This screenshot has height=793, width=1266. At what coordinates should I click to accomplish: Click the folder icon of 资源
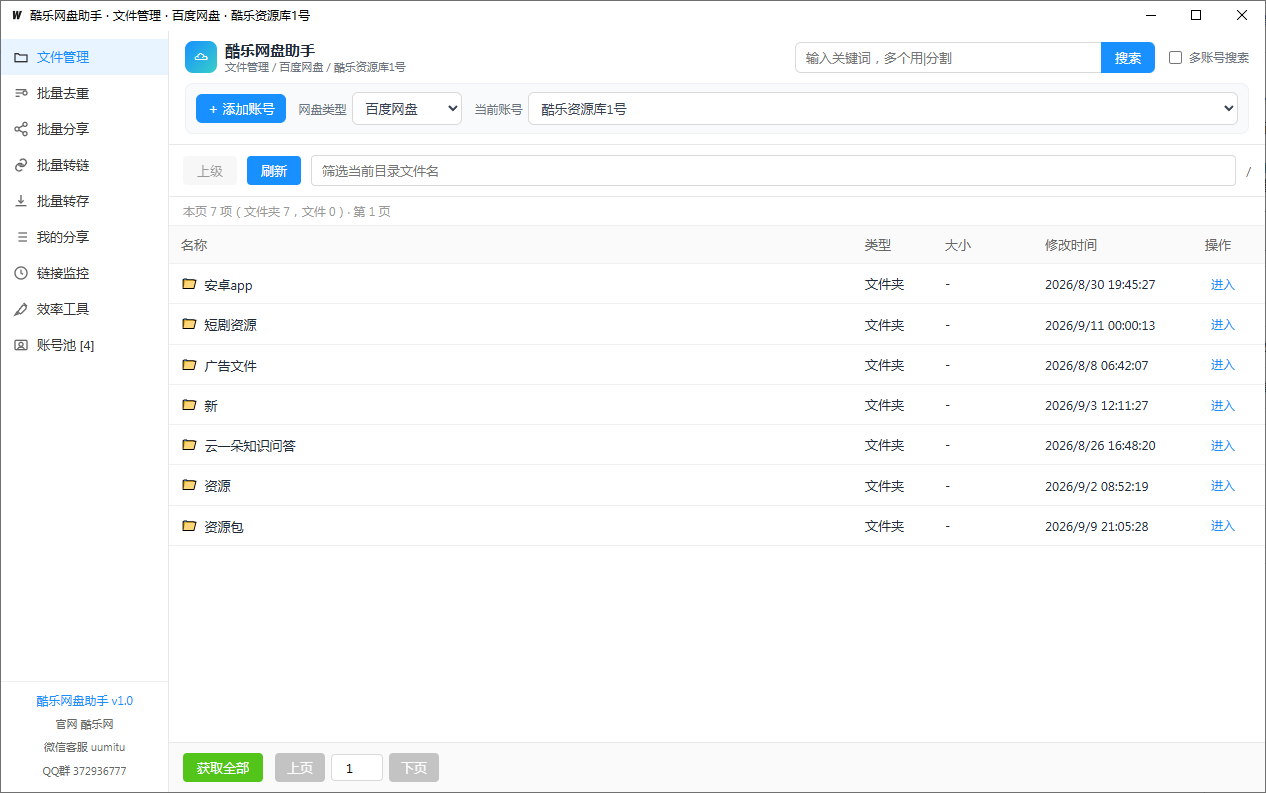pos(189,485)
